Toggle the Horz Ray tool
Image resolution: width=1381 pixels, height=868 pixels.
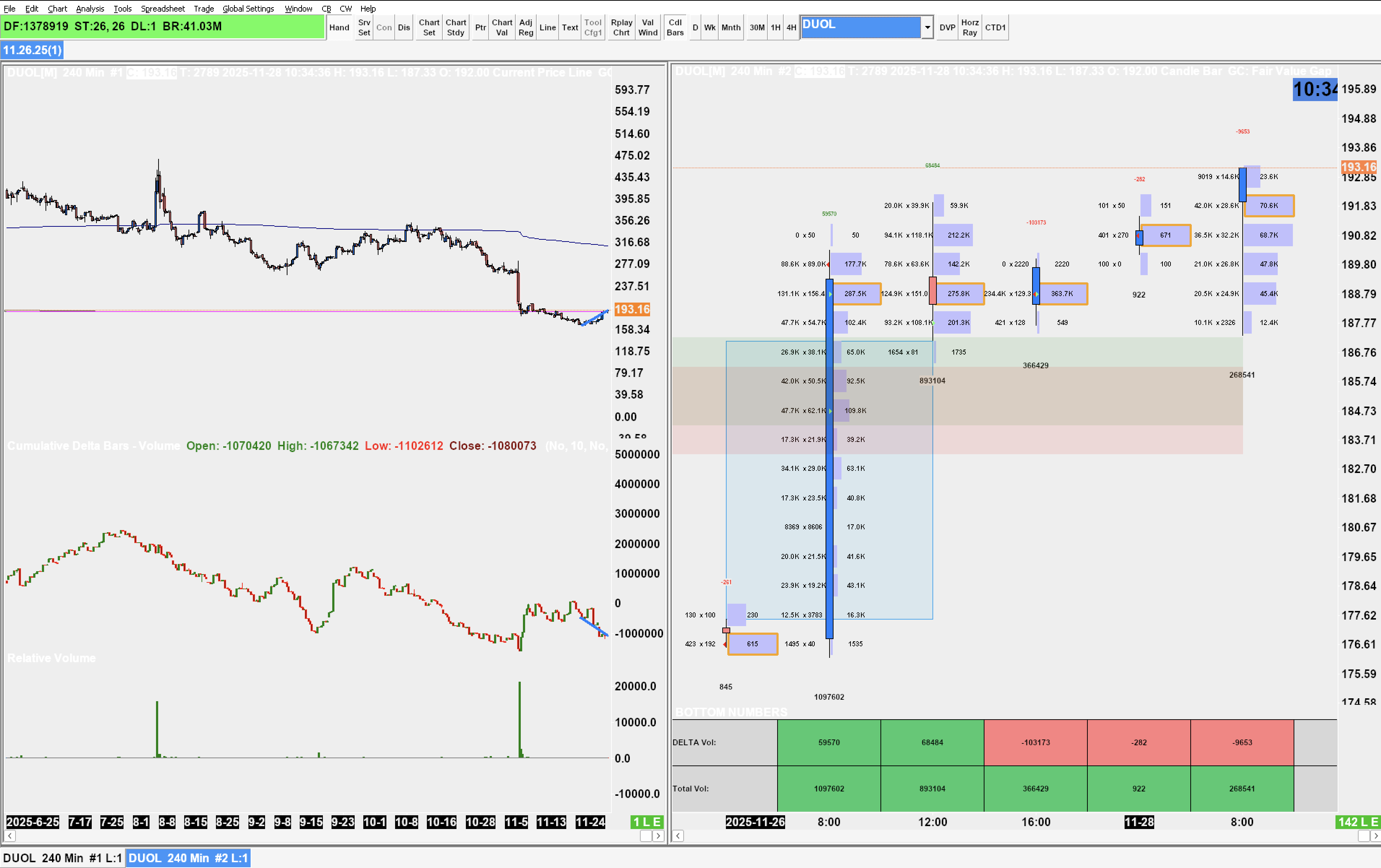point(969,27)
